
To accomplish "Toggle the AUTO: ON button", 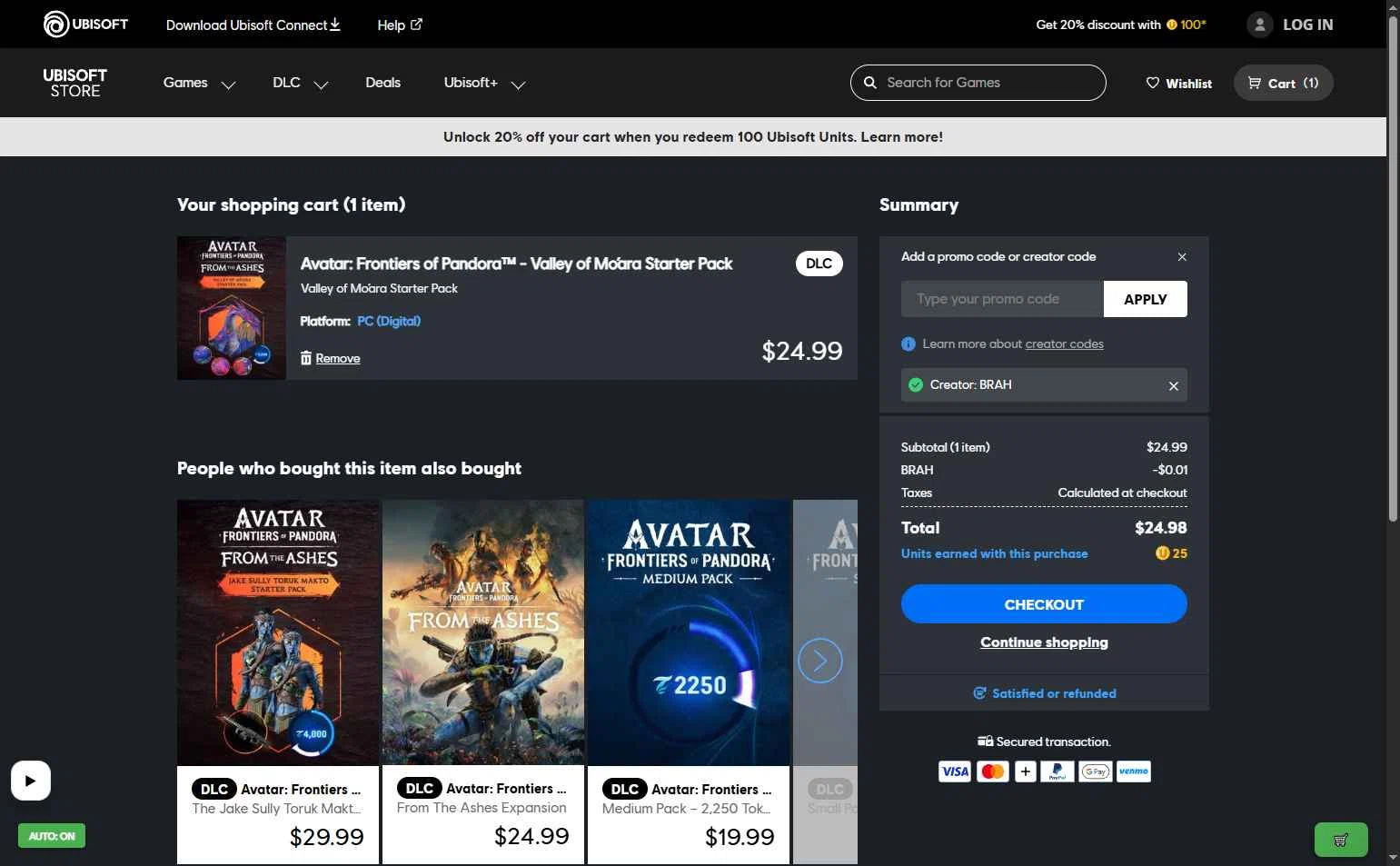I will coord(52,836).
